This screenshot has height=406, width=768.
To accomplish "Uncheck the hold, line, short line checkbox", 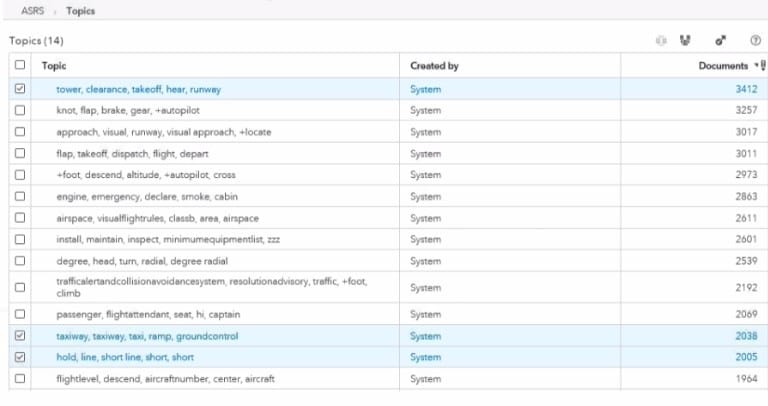I will [21, 357].
